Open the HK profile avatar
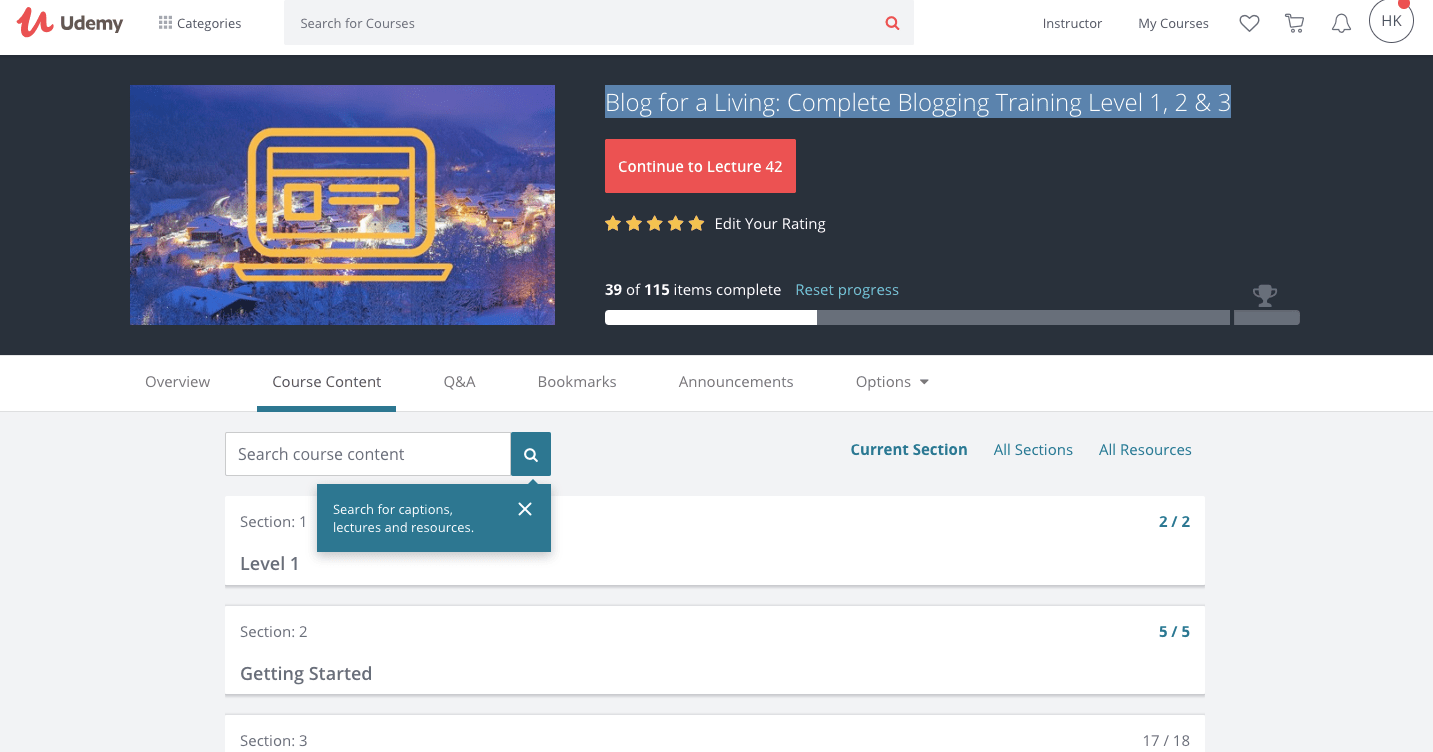The height and width of the screenshot is (752, 1433). point(1391,21)
